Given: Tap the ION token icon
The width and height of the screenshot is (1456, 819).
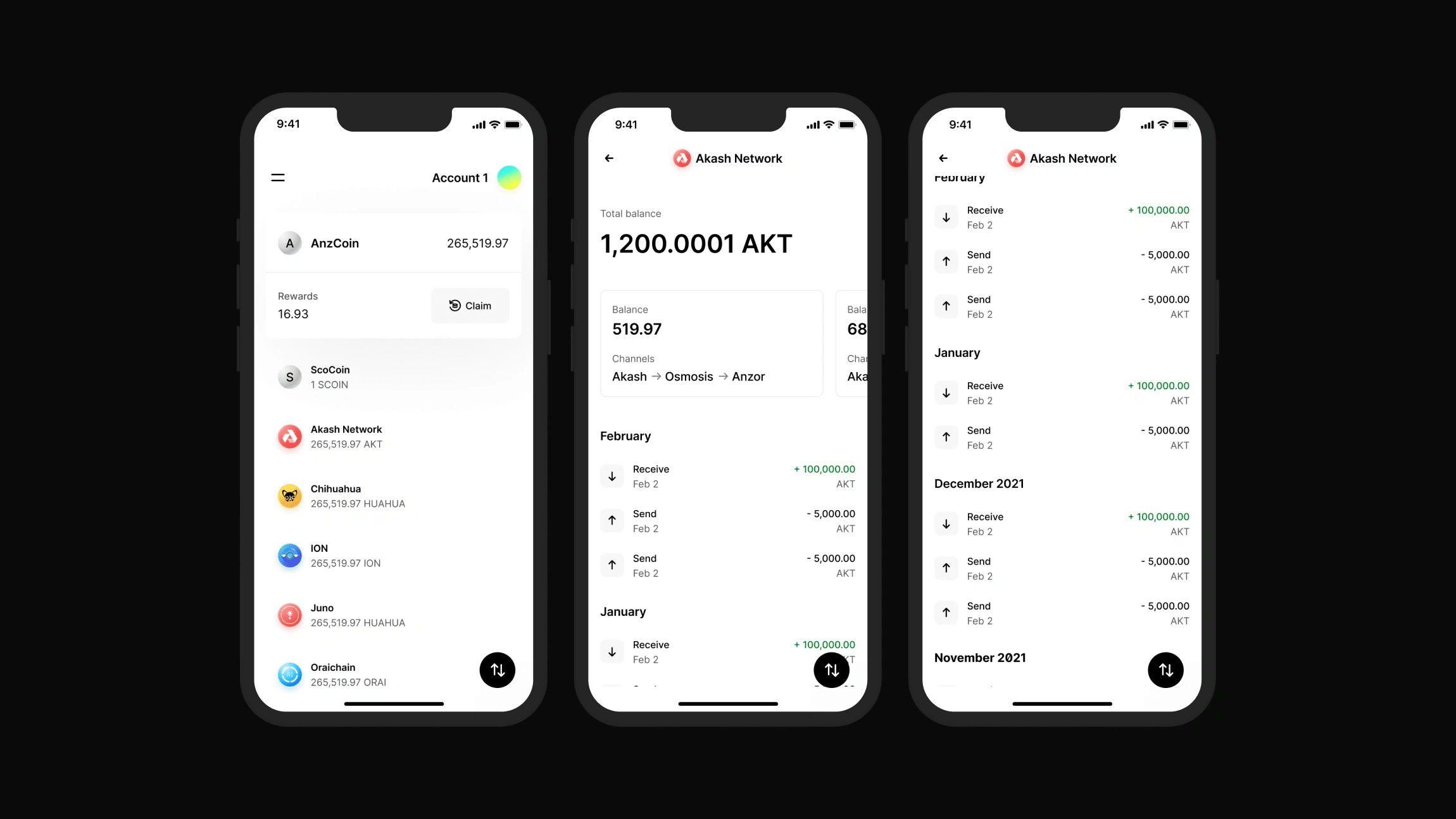Looking at the screenshot, I should (x=290, y=555).
